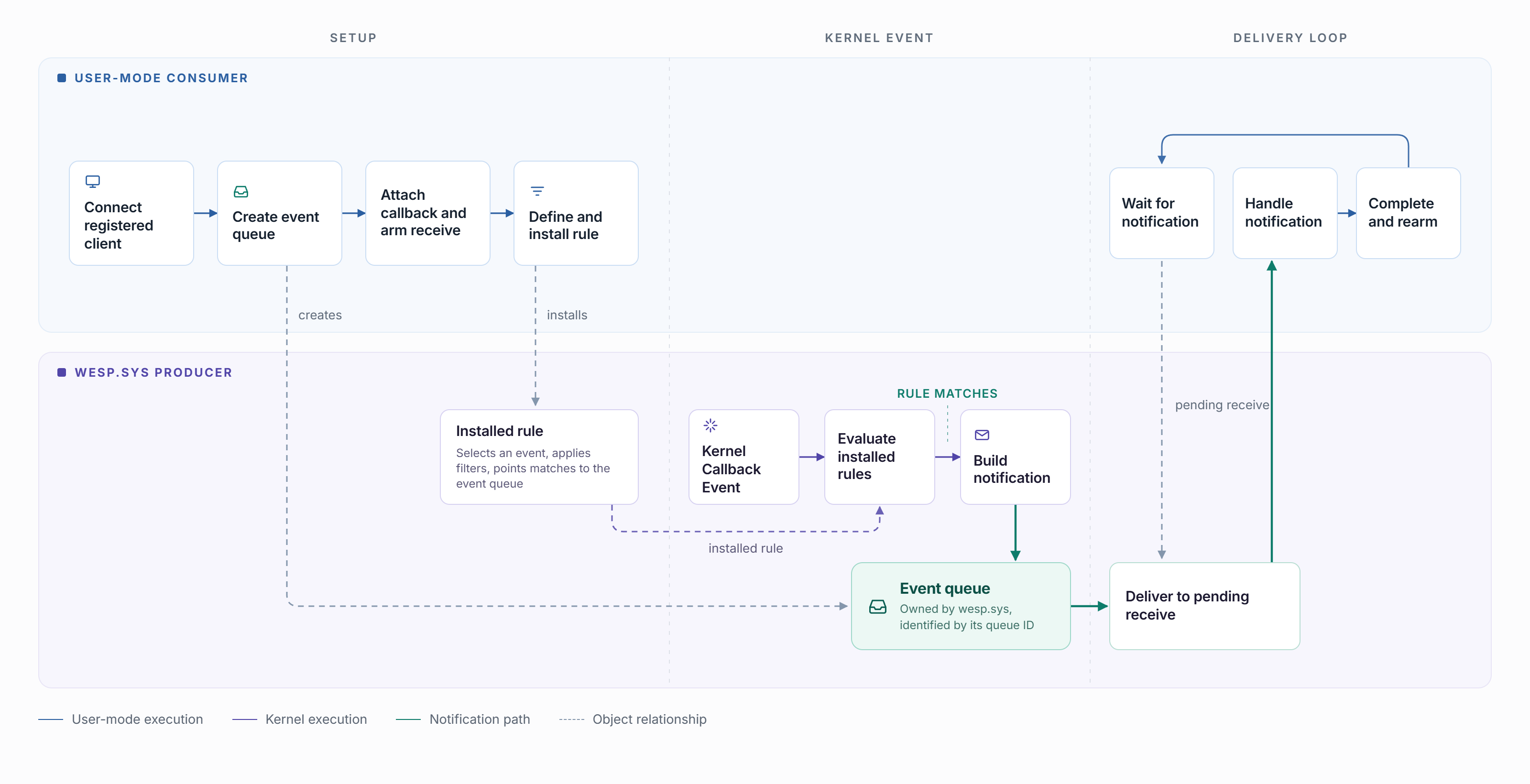Click the envelope icon in Build notification

pos(982,435)
